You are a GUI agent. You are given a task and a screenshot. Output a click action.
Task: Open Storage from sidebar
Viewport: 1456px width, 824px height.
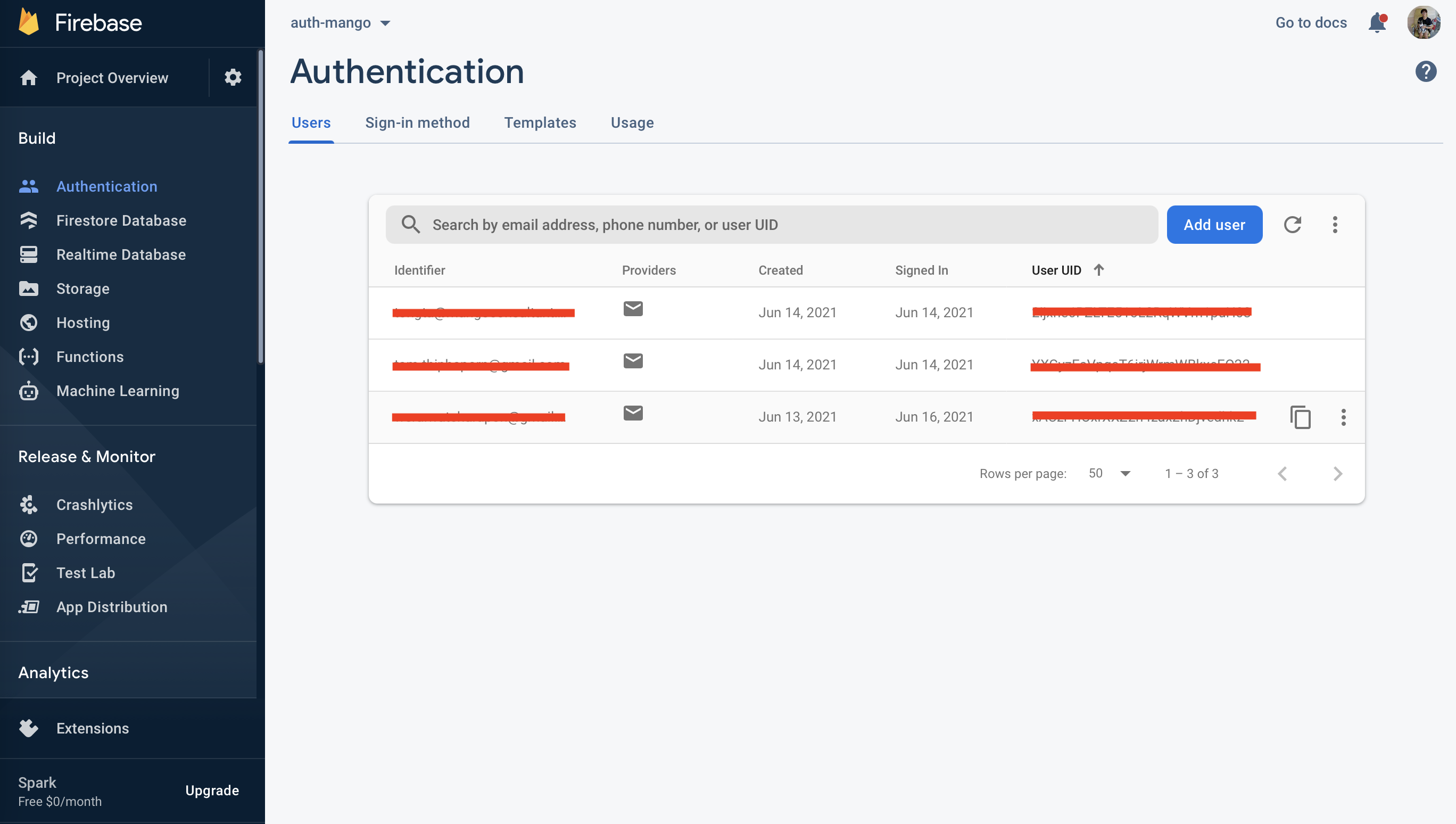coord(82,289)
